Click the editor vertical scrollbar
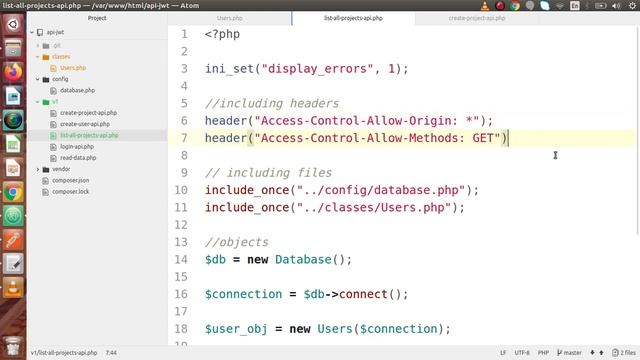The image size is (640, 360). (x=638, y=131)
